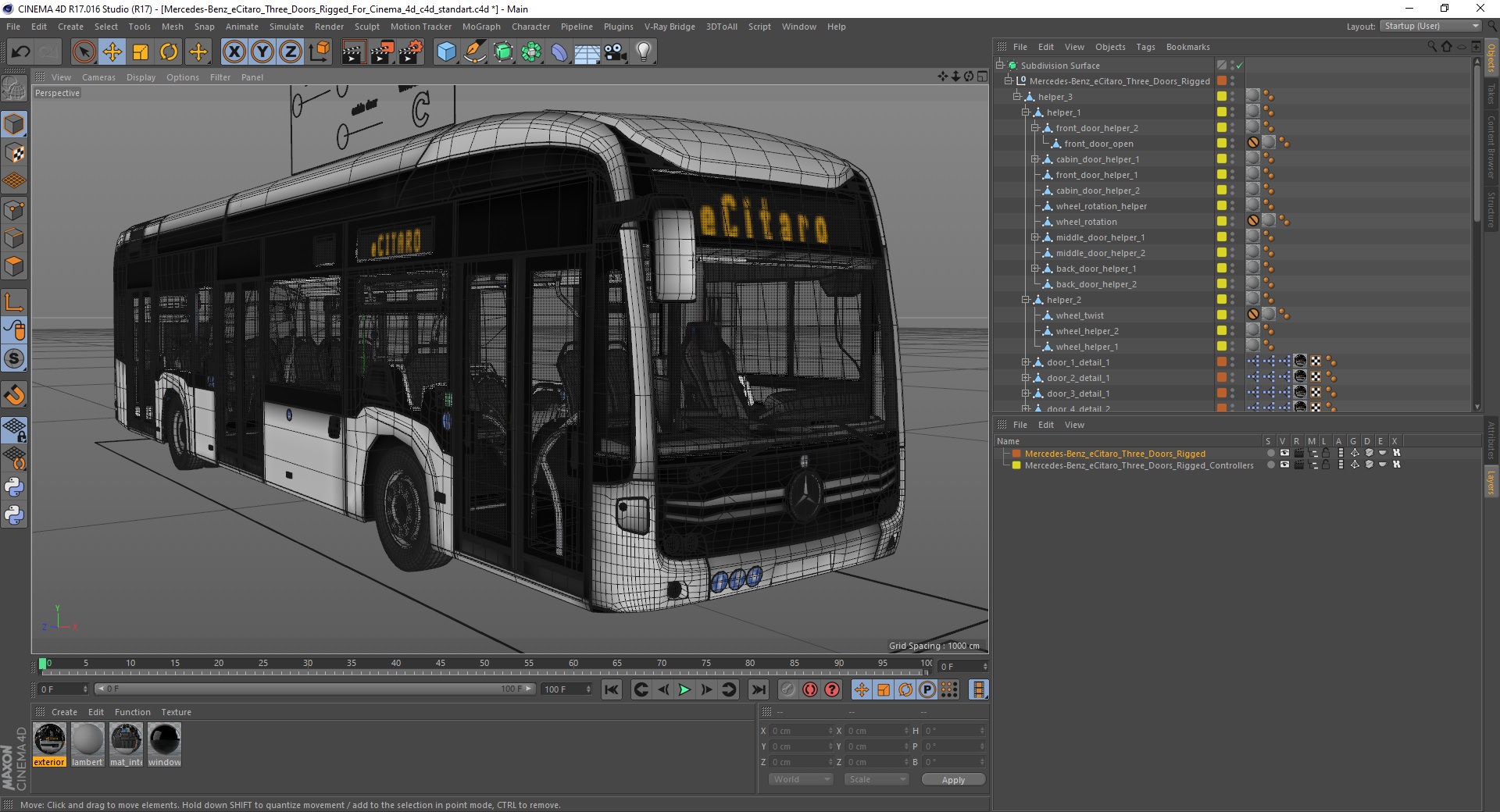1500x812 pixels.
Task: Open the Scale mode dropdown
Action: pos(877,779)
